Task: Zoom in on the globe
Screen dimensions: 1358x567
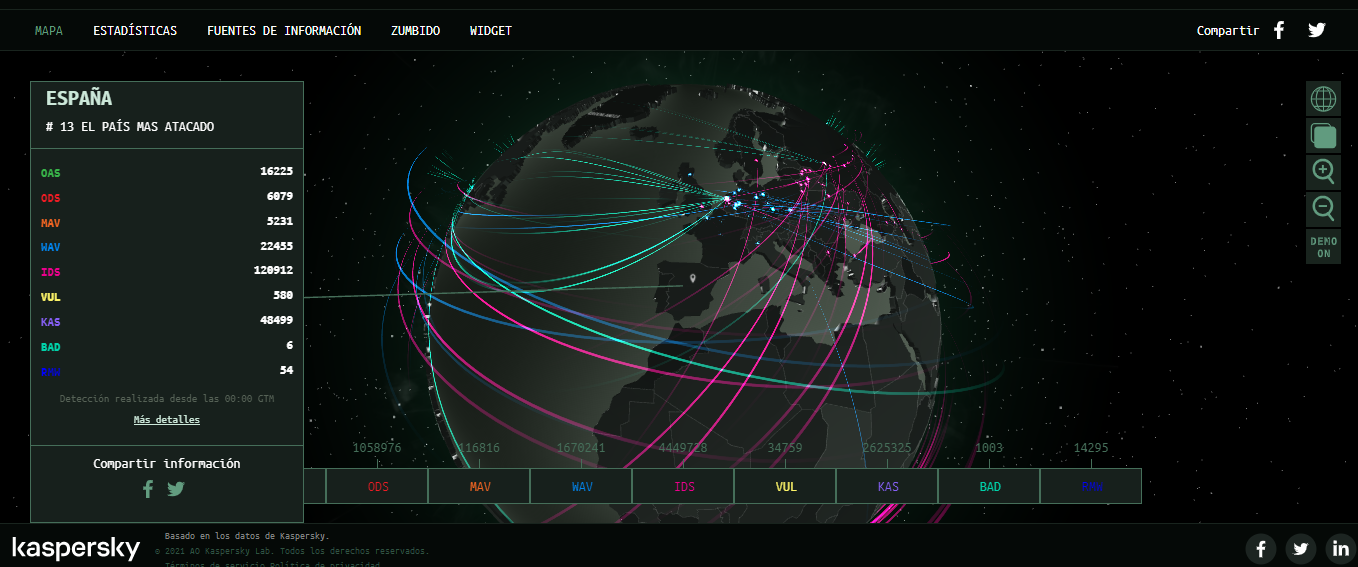Action: click(1323, 172)
